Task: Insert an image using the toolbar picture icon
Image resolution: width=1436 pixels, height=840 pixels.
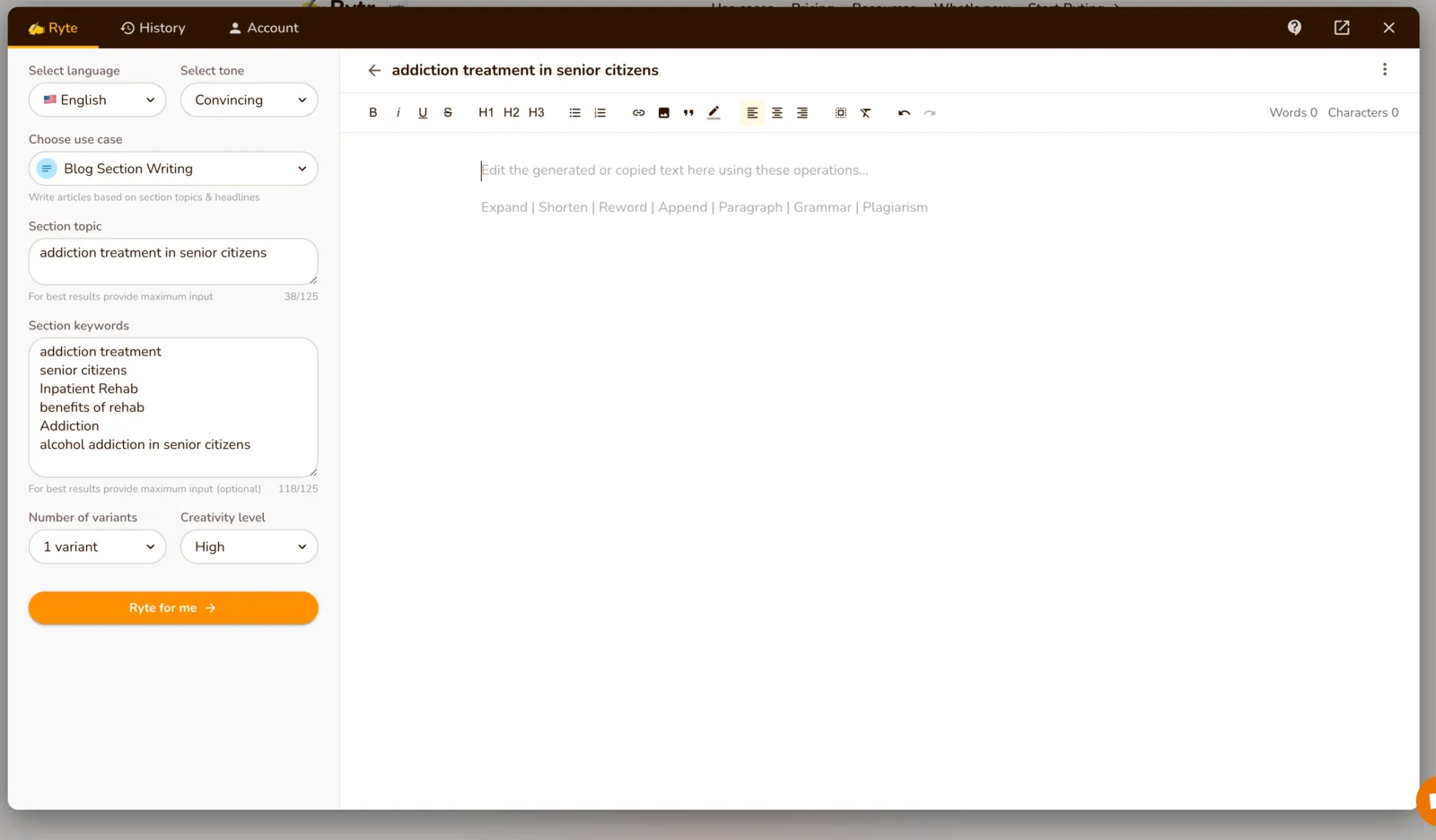Action: (x=663, y=113)
